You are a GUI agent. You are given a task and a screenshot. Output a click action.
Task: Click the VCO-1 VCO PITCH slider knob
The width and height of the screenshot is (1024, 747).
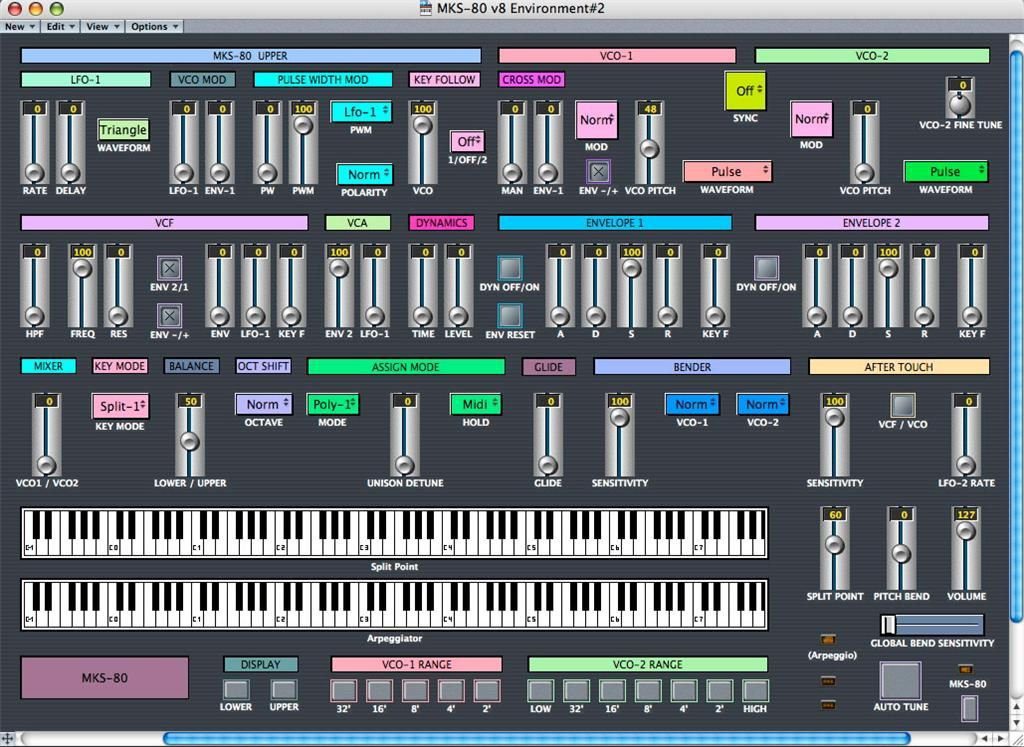pos(649,150)
